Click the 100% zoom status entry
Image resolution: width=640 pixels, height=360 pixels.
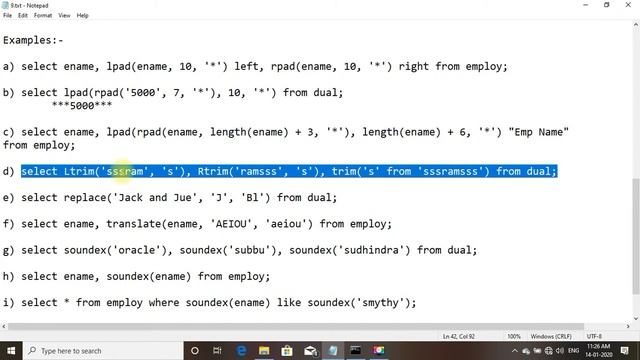pyautogui.click(x=514, y=337)
